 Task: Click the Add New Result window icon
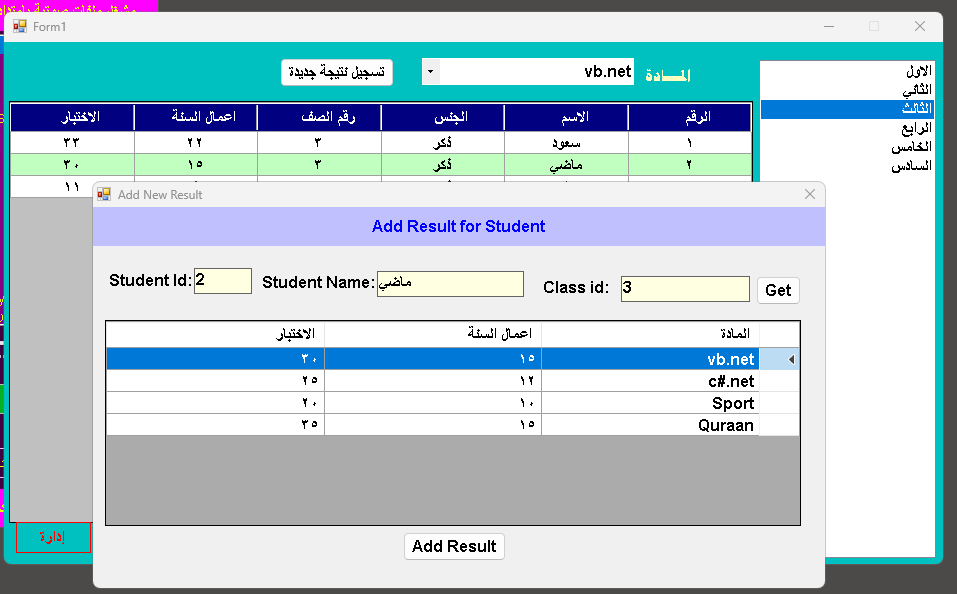104,194
